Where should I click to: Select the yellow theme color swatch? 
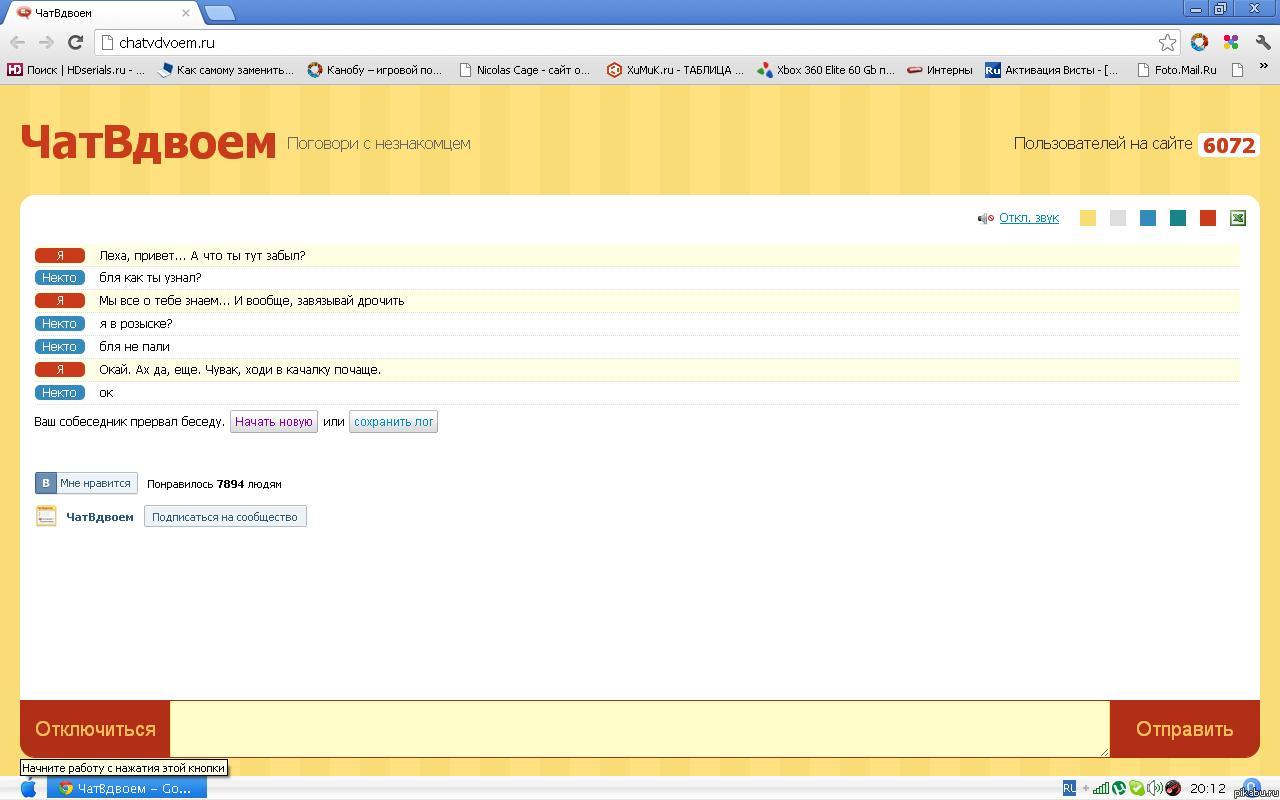tap(1088, 218)
